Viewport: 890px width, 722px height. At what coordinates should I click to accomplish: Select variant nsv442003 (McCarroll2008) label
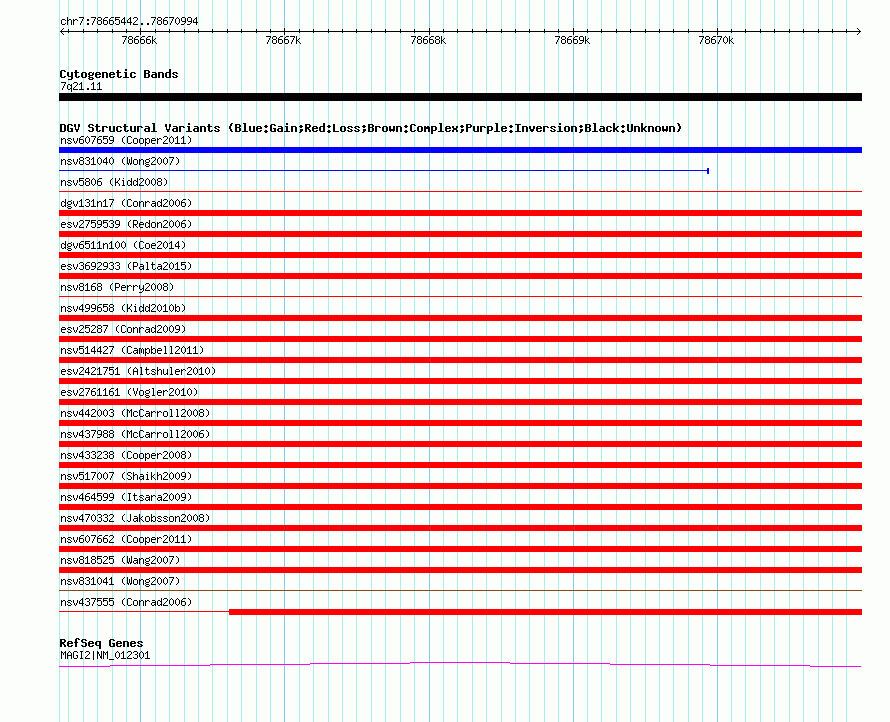point(135,413)
